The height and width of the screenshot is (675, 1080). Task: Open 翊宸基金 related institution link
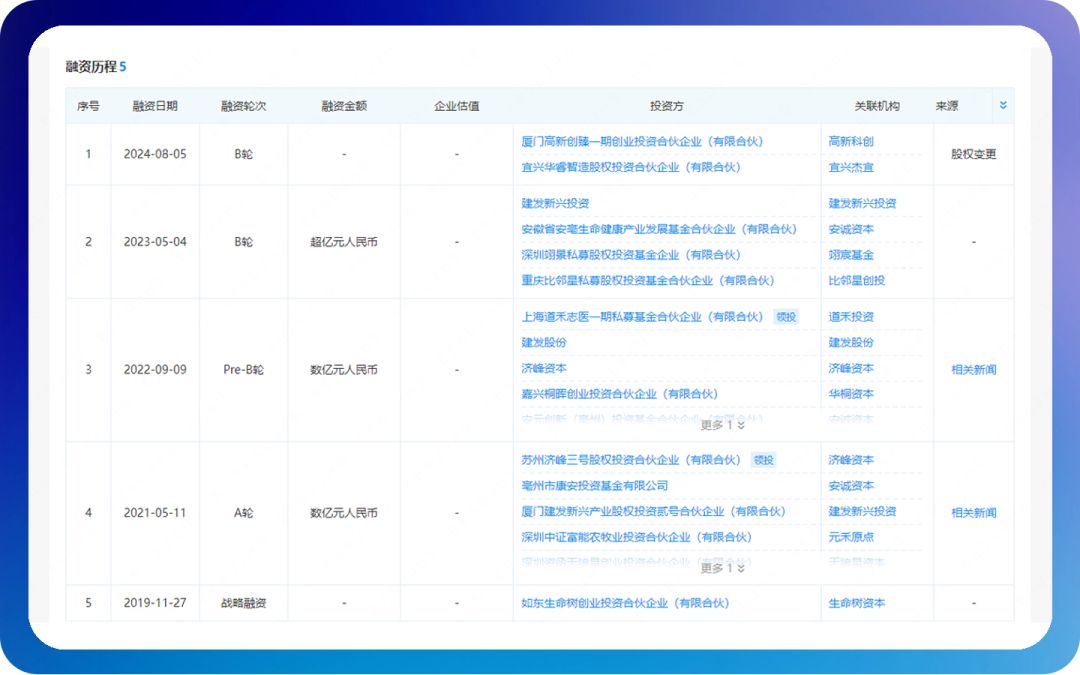tap(851, 255)
